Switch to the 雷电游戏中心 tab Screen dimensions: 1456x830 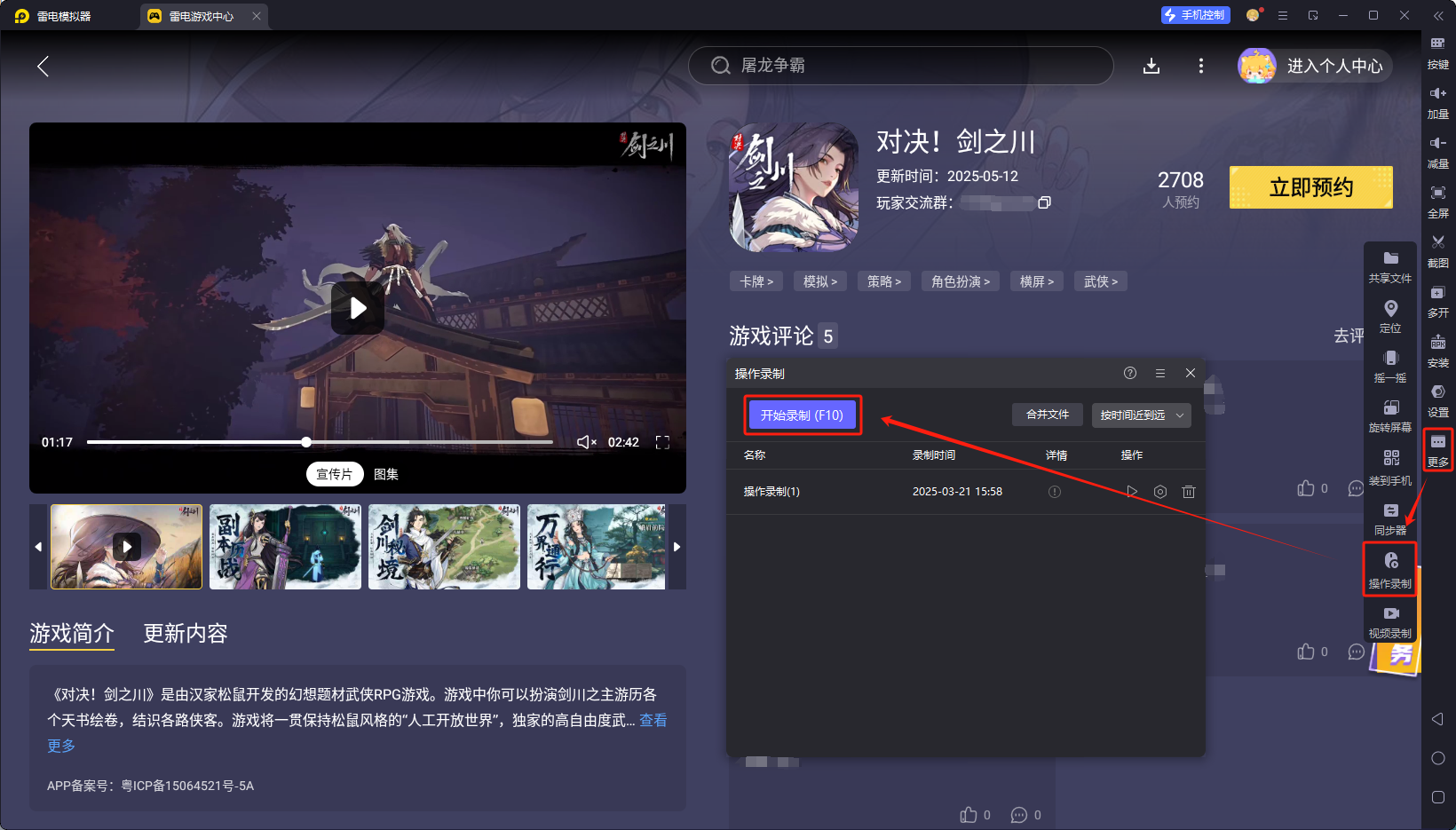pos(203,16)
